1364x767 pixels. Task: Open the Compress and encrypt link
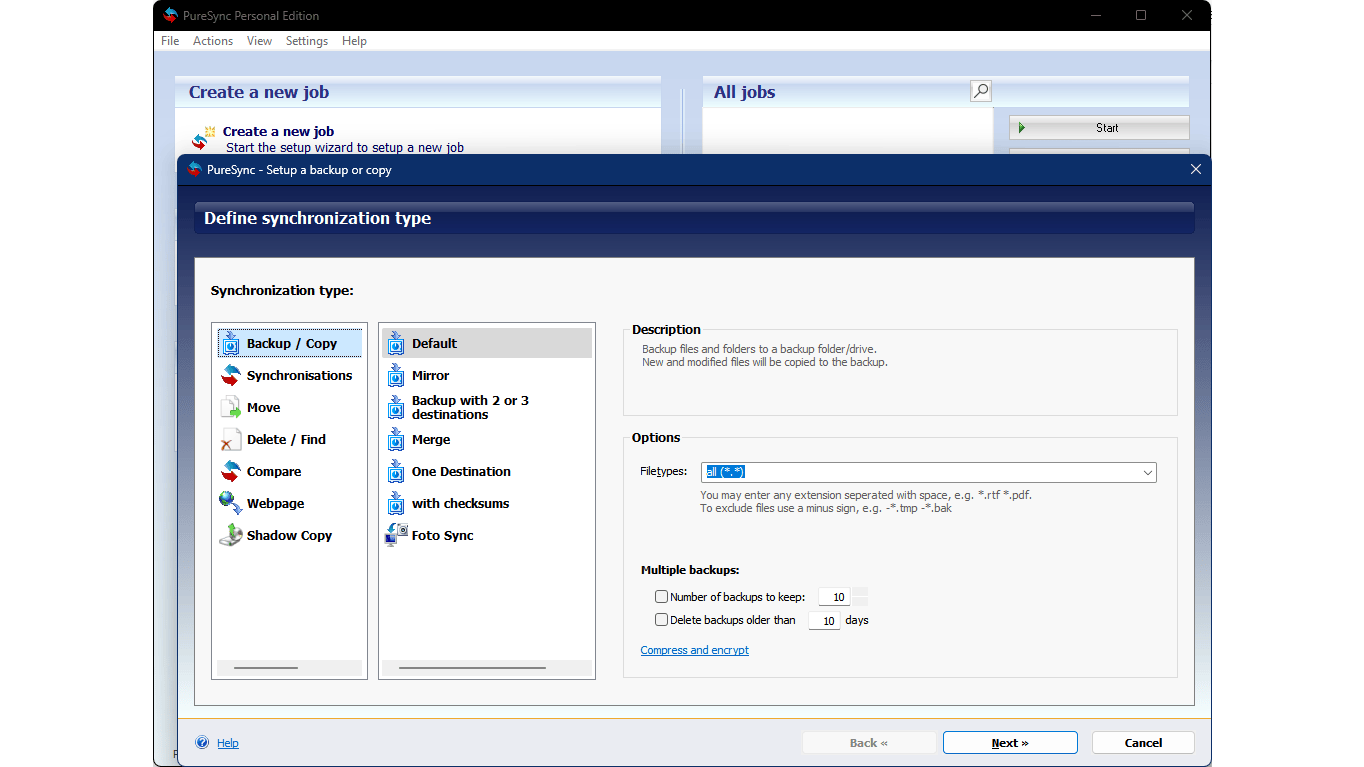click(x=695, y=650)
